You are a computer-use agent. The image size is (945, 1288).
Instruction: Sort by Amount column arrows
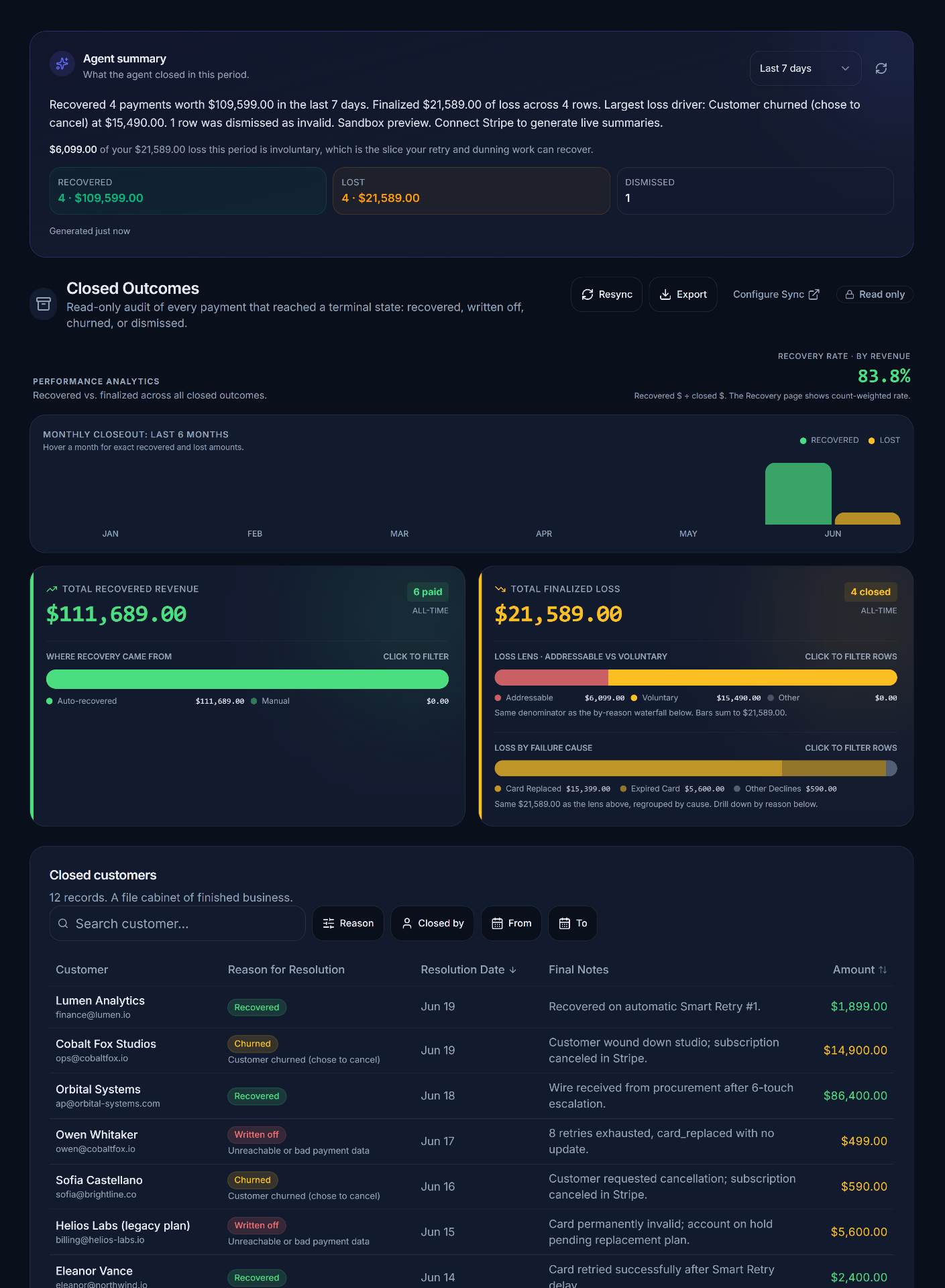[883, 970]
